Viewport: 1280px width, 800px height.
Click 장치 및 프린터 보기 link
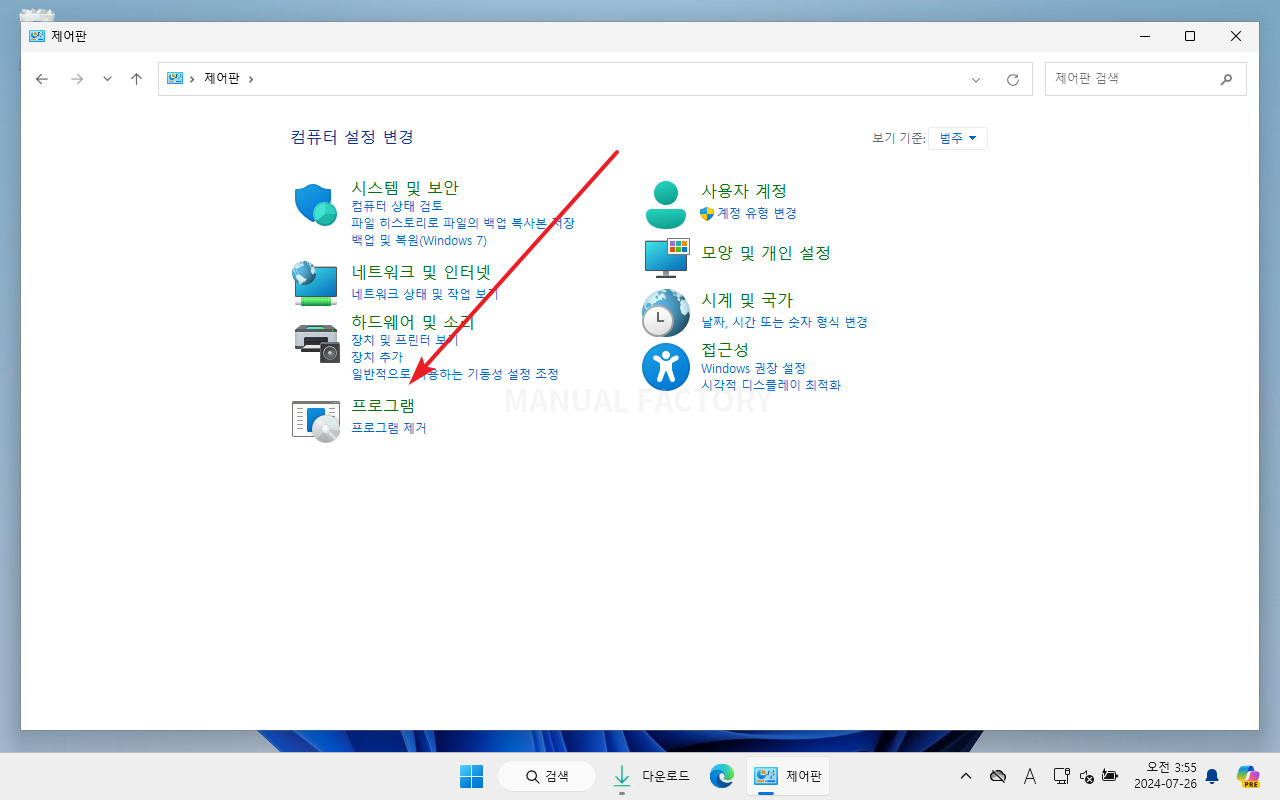point(405,340)
